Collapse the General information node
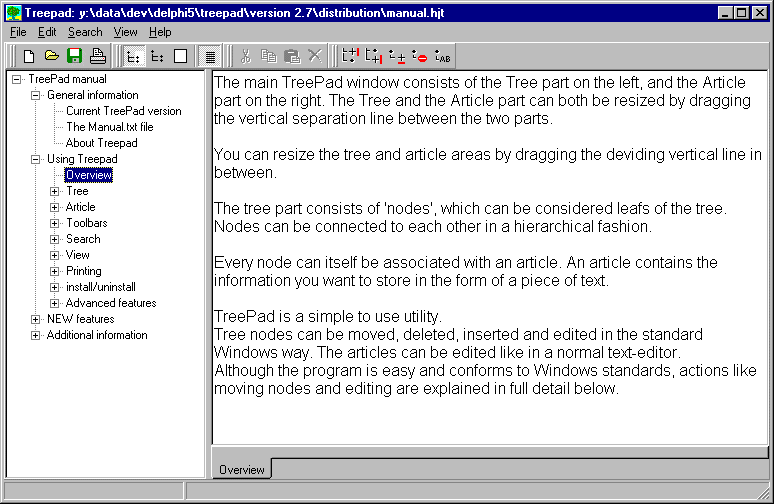This screenshot has height=504, width=774. pos(36,95)
